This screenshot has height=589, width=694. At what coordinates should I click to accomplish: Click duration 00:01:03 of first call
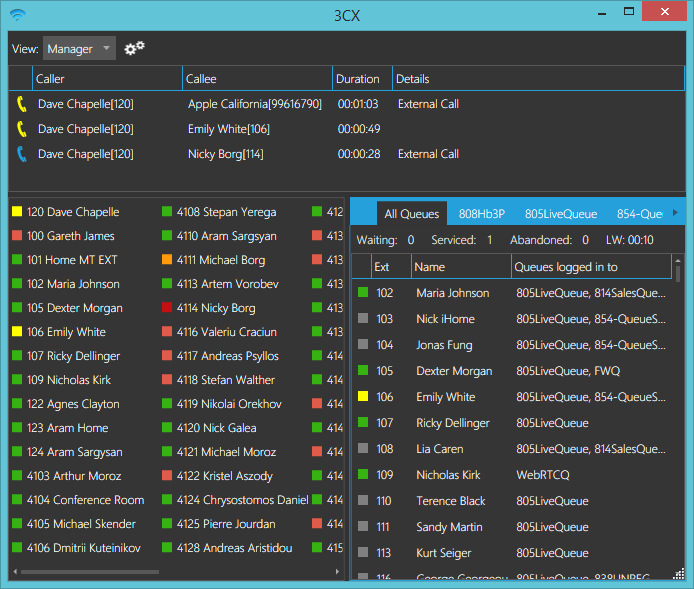pos(358,104)
